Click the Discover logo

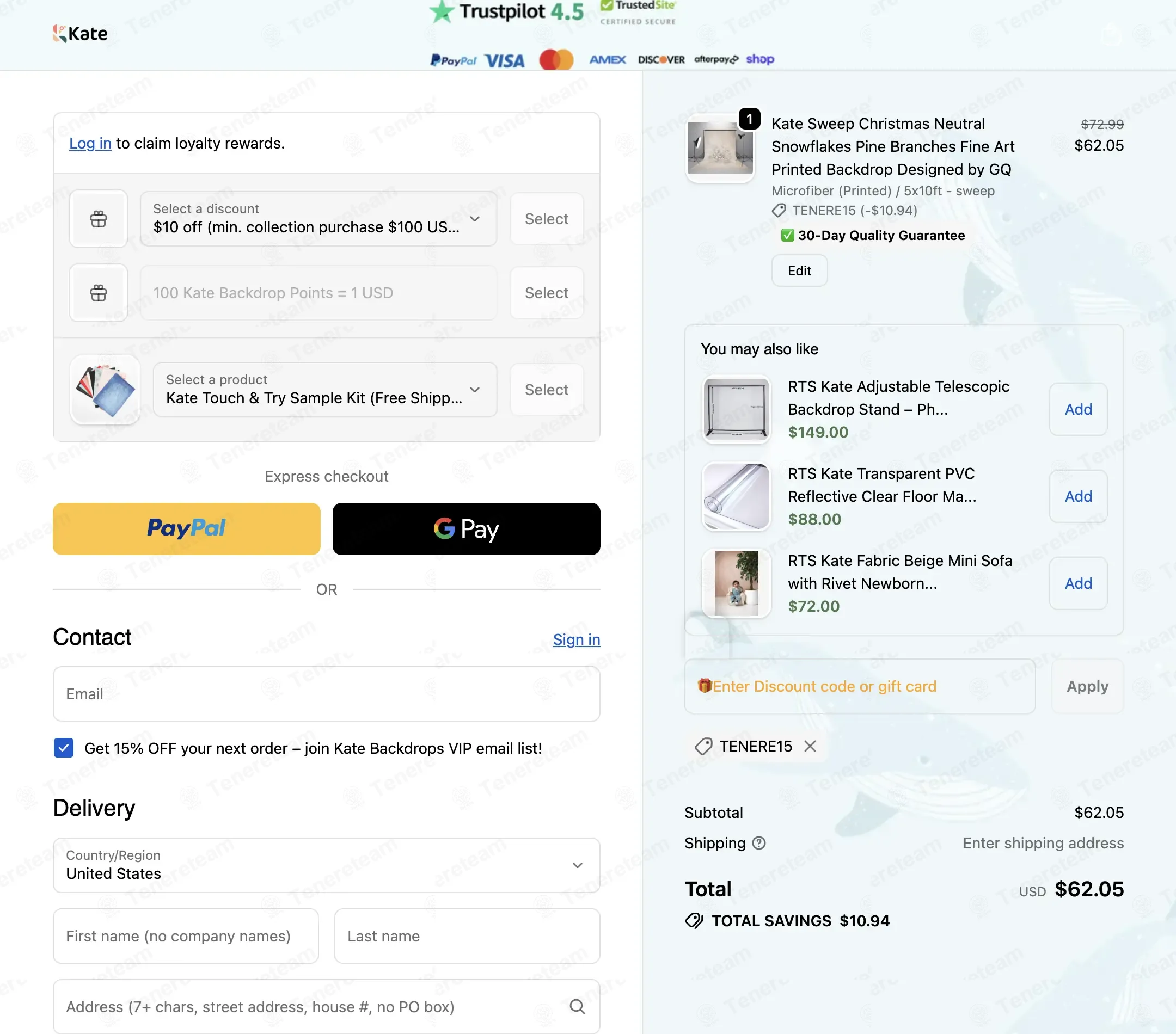[661, 60]
